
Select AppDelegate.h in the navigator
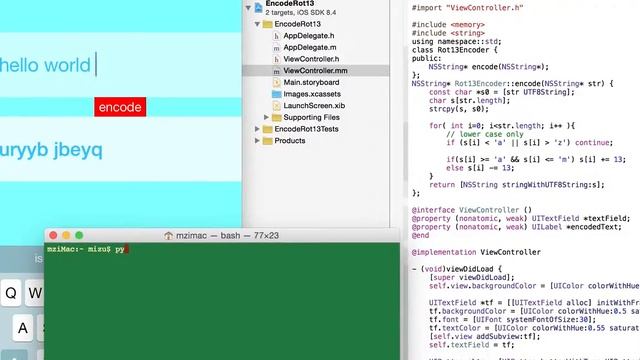[309, 36]
